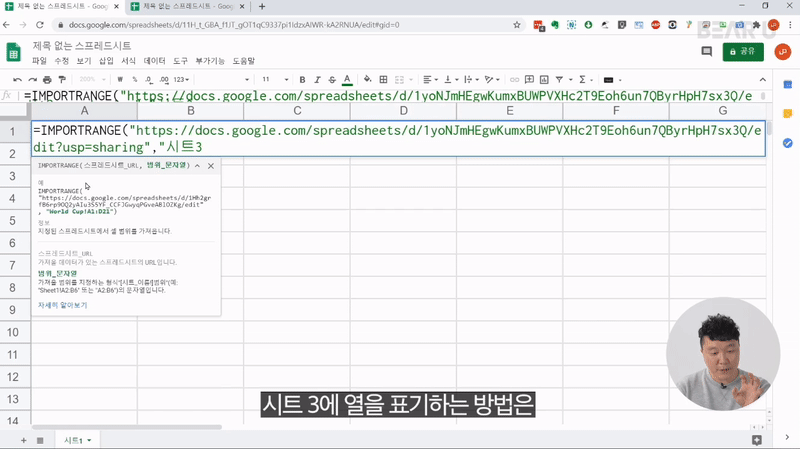The image size is (800, 449).
Task: Open the functions (Σ) menu
Action: (585, 80)
